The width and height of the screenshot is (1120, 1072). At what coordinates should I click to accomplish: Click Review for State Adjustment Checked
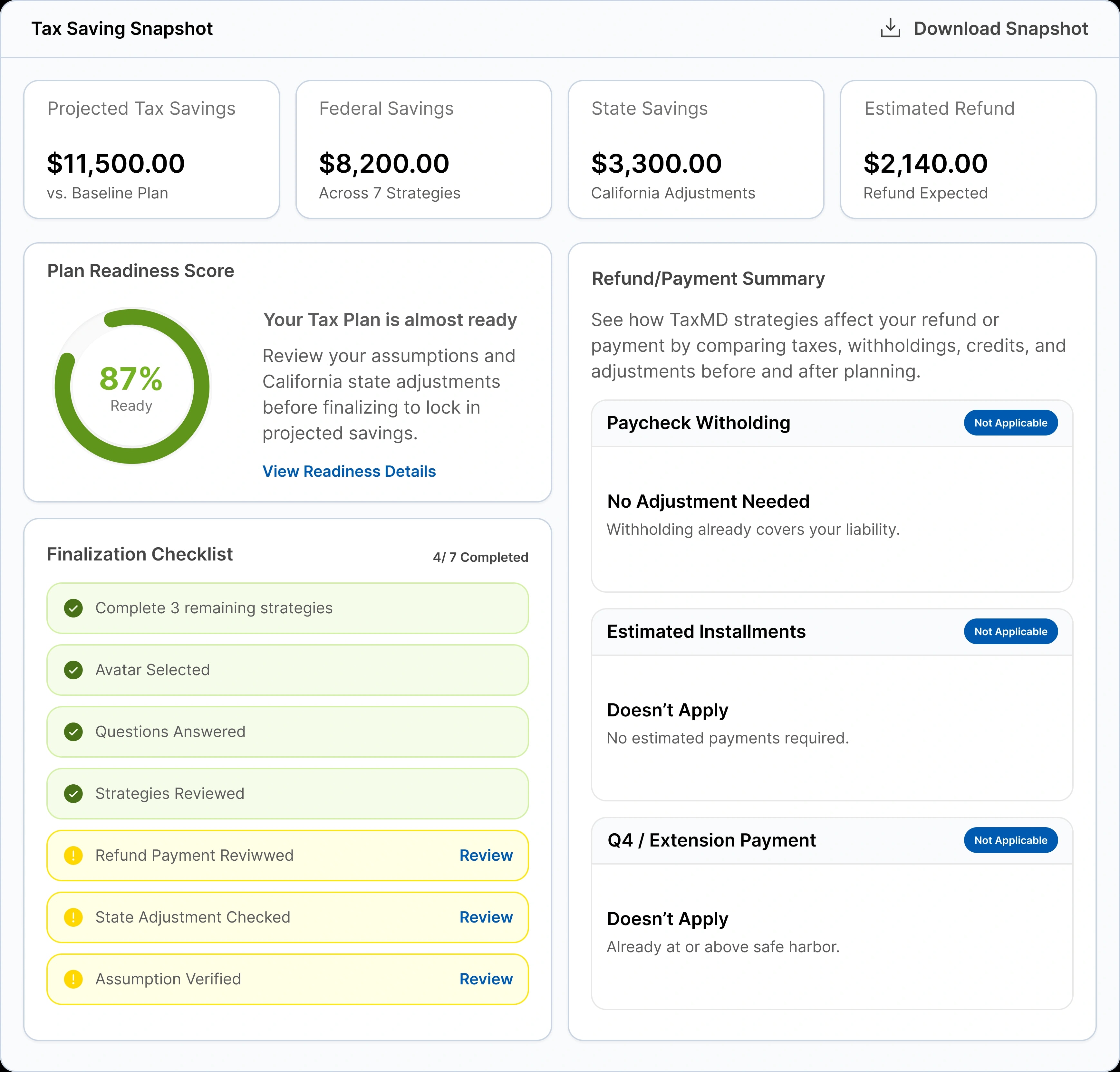point(486,917)
